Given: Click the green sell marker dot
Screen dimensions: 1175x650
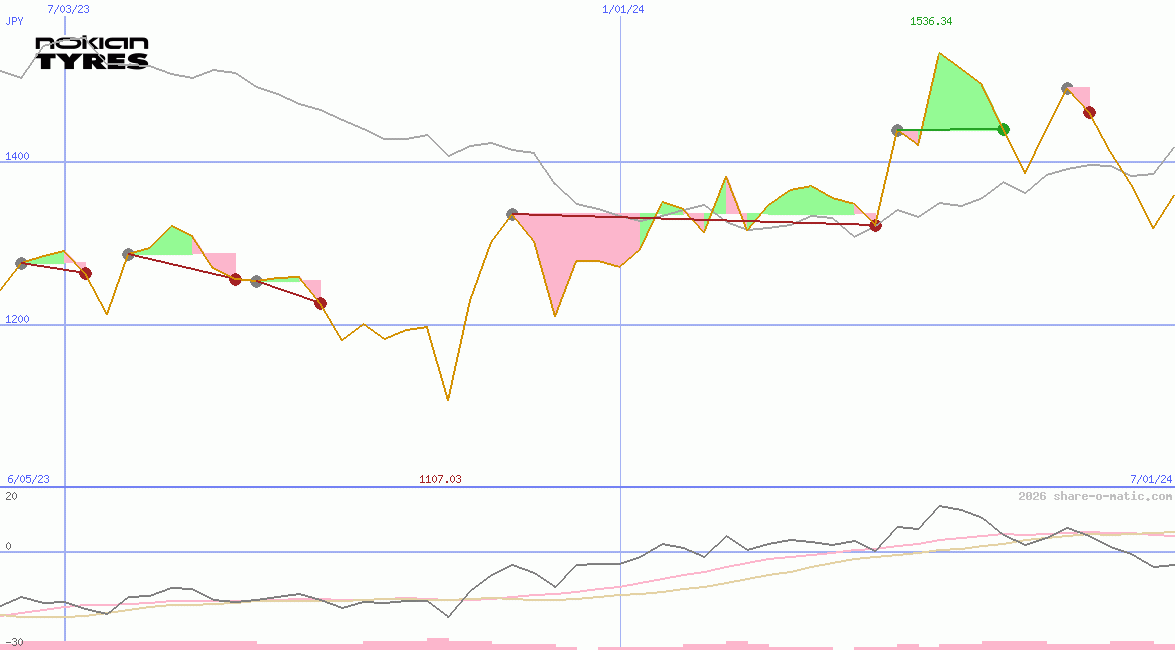Looking at the screenshot, I should pos(1004,130).
